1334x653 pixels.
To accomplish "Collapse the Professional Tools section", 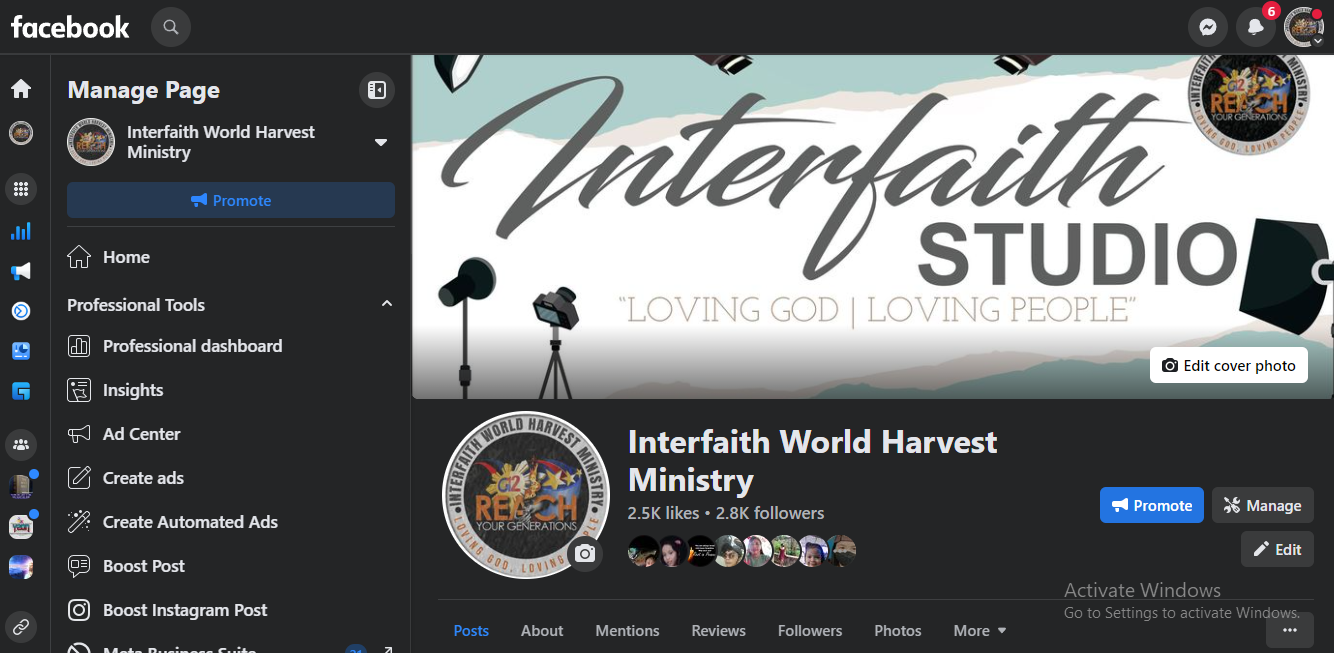I will [387, 304].
